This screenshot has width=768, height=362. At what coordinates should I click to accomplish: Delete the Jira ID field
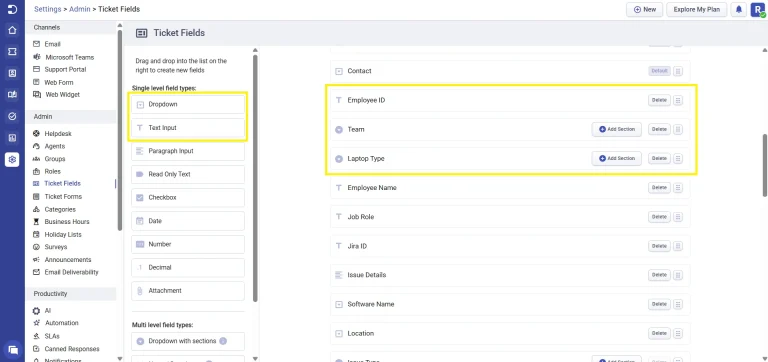pyautogui.click(x=659, y=246)
